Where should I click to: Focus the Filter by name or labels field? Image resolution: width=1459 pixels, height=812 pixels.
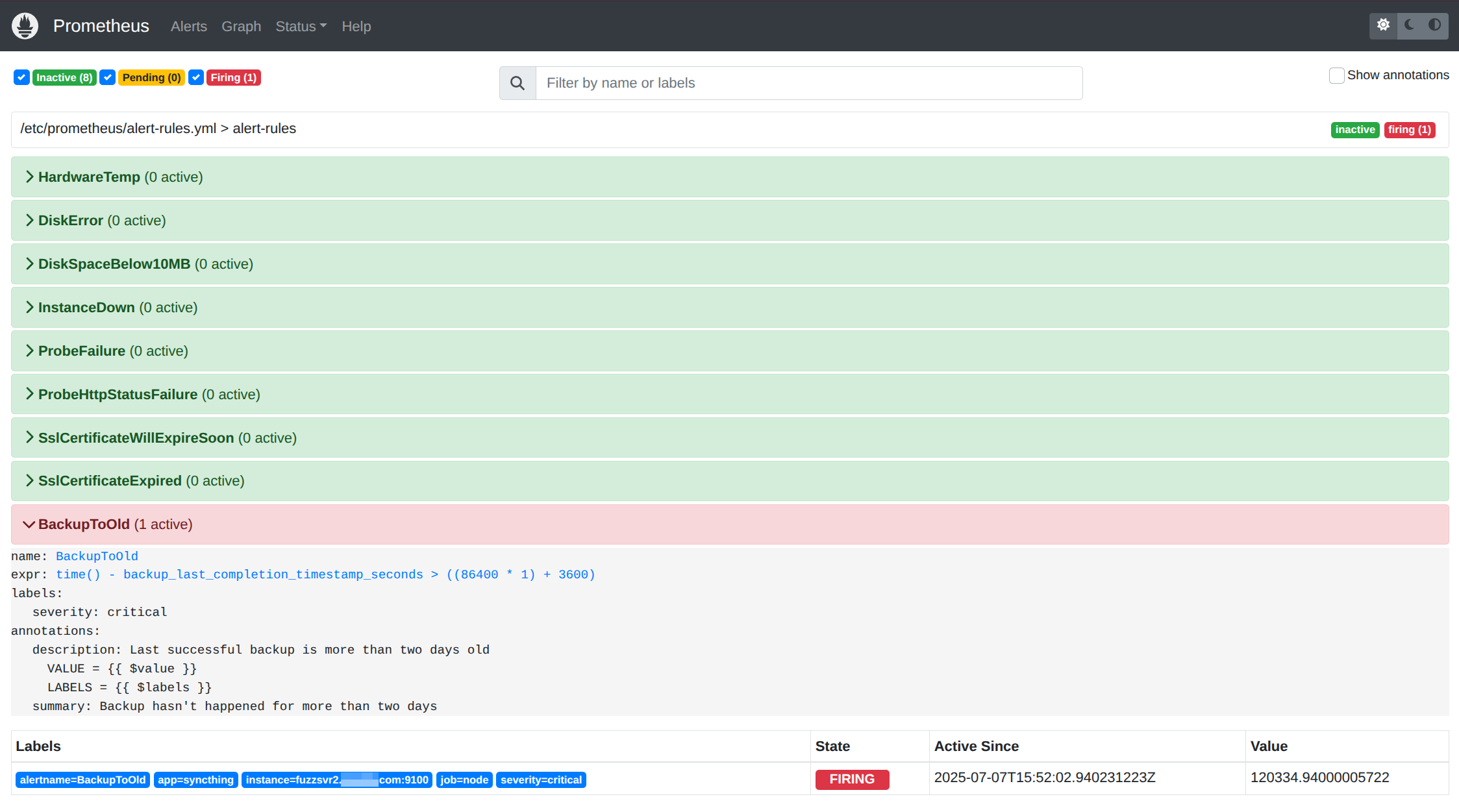click(809, 83)
